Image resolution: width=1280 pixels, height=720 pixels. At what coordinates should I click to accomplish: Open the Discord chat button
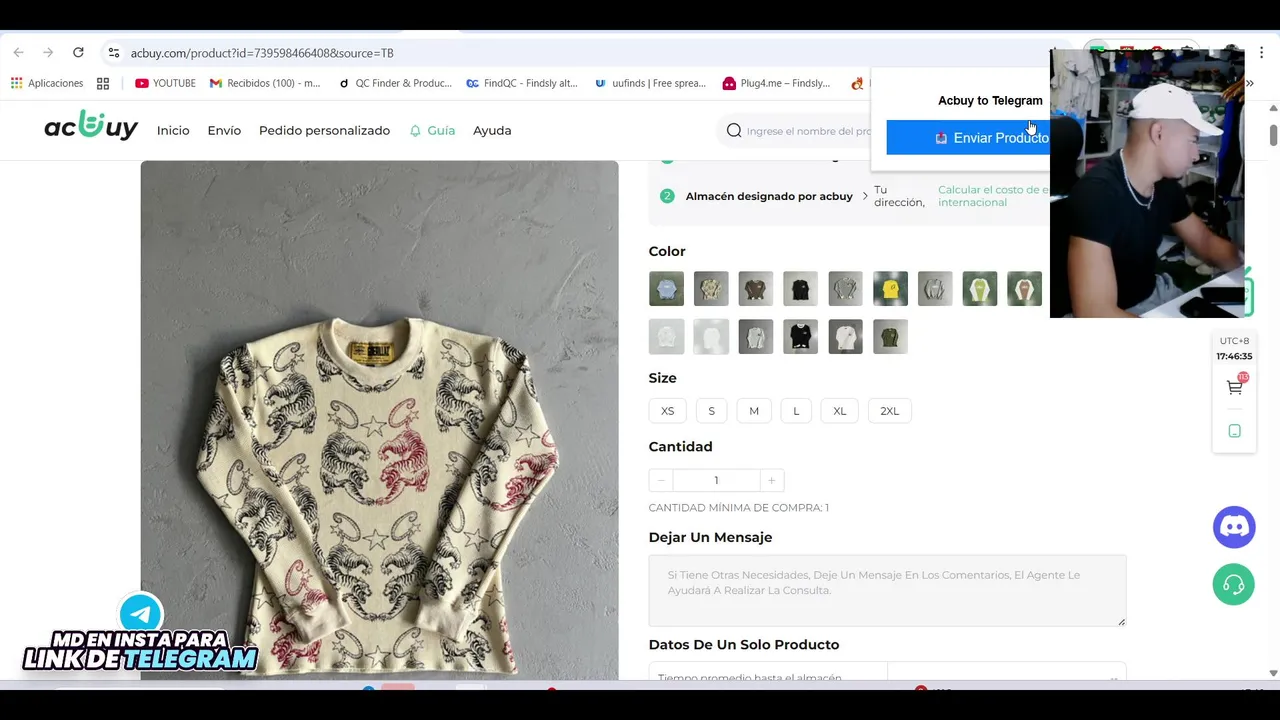(x=1234, y=527)
